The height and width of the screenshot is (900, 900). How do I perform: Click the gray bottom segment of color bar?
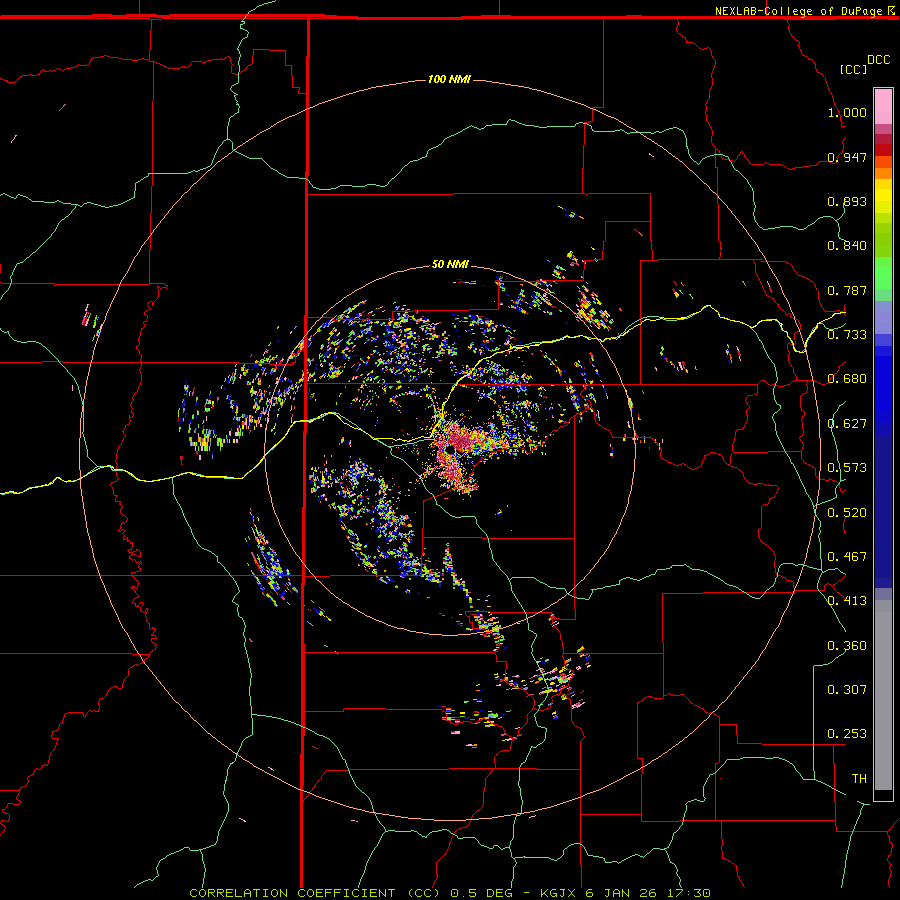coord(883,695)
